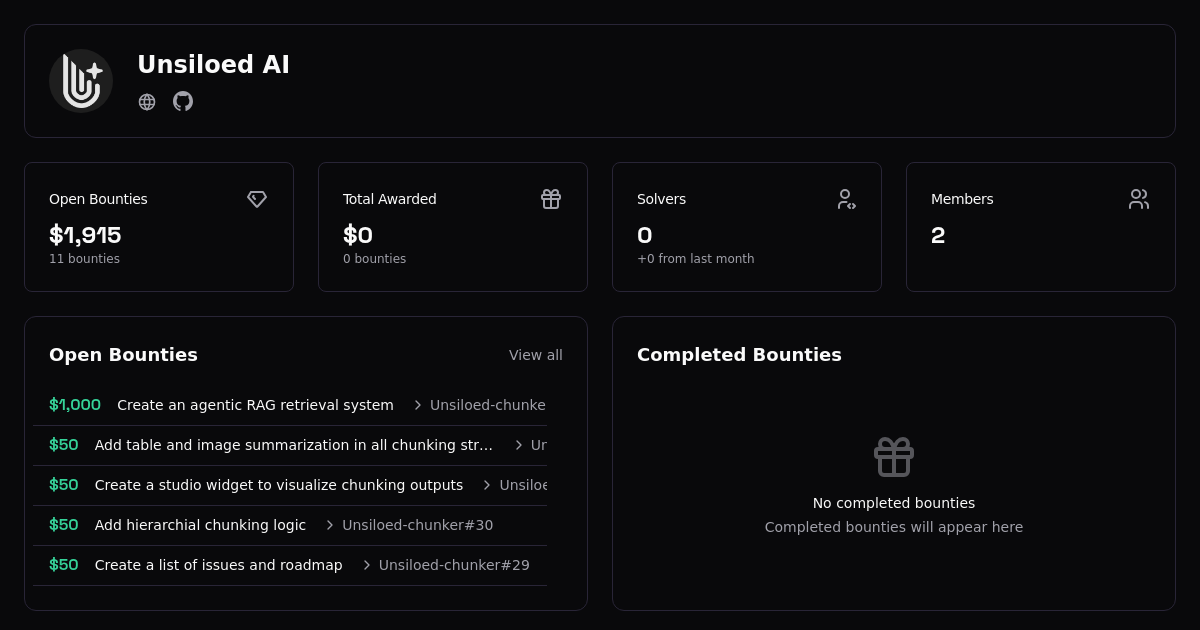The image size is (1200, 630).
Task: Select the Add hierarchial chunking logic bounty
Action: coord(200,524)
